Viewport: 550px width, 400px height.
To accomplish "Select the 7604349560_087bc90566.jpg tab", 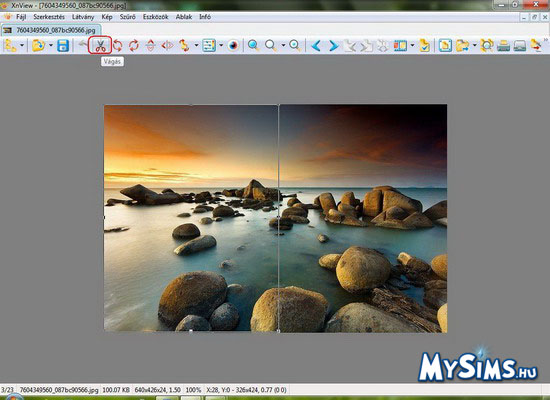I will pos(51,30).
